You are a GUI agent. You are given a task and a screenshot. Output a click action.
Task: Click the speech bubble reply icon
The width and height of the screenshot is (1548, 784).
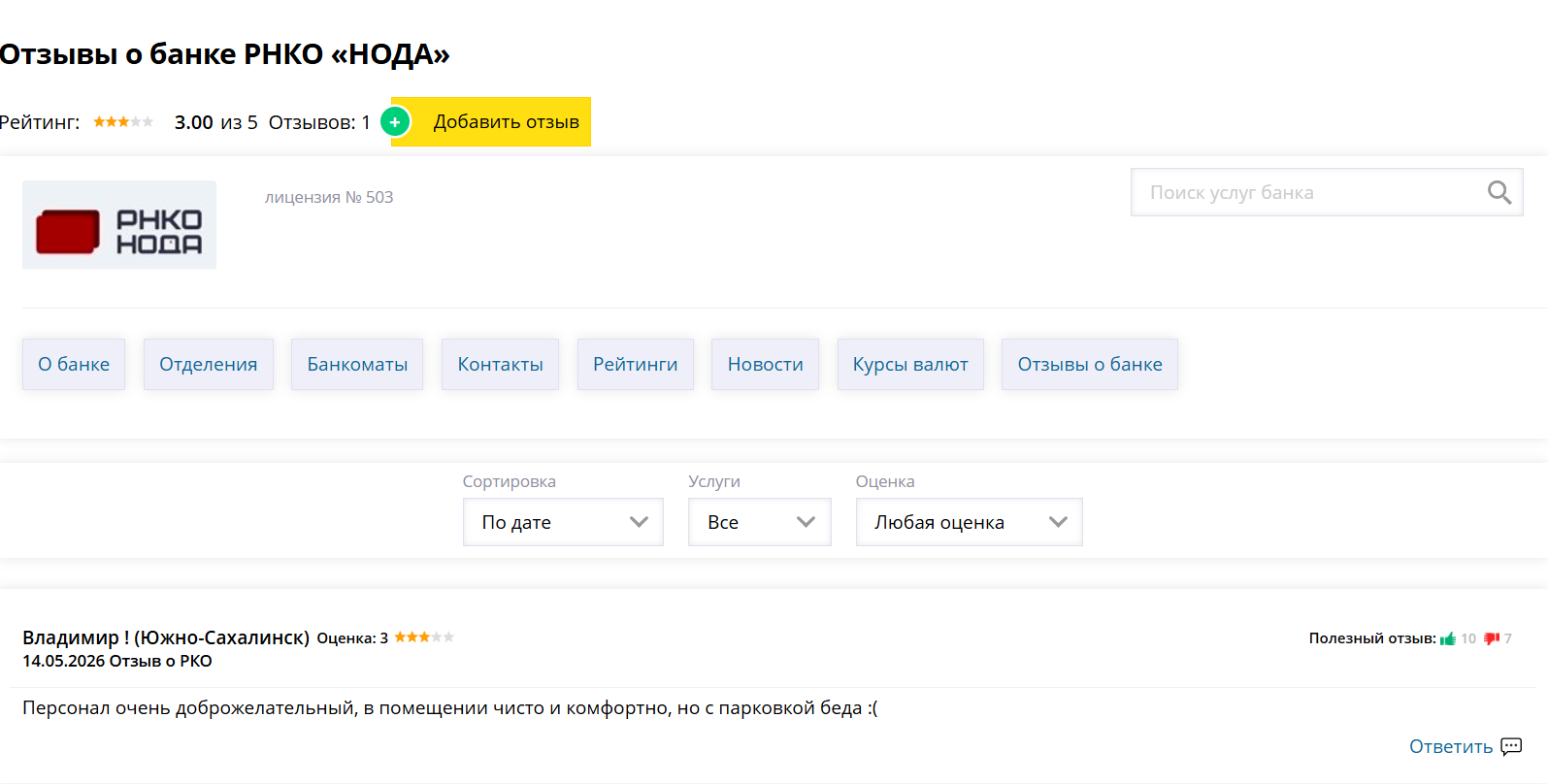pyautogui.click(x=1511, y=746)
